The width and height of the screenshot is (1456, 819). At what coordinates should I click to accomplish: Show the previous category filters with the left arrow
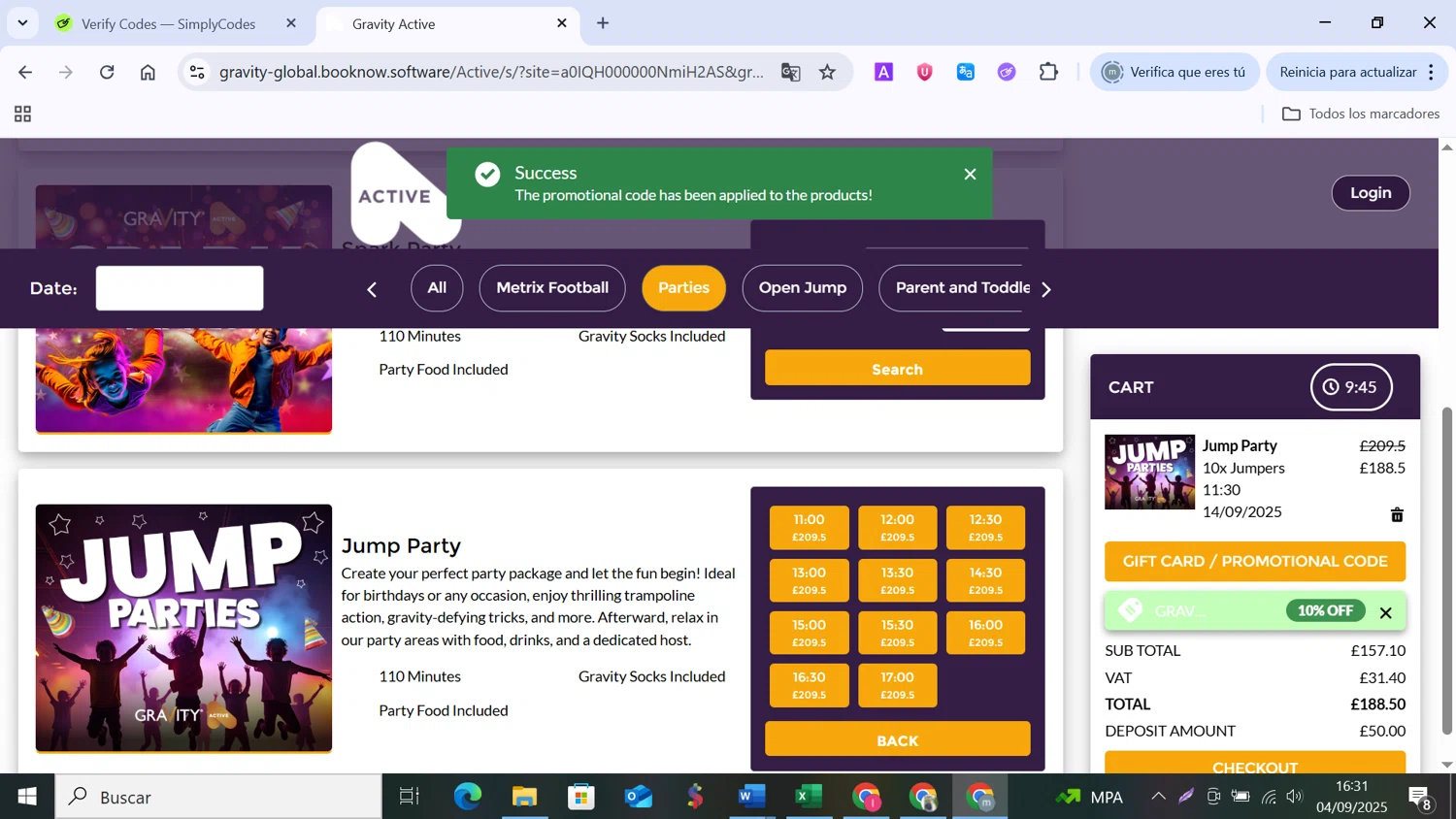372,289
